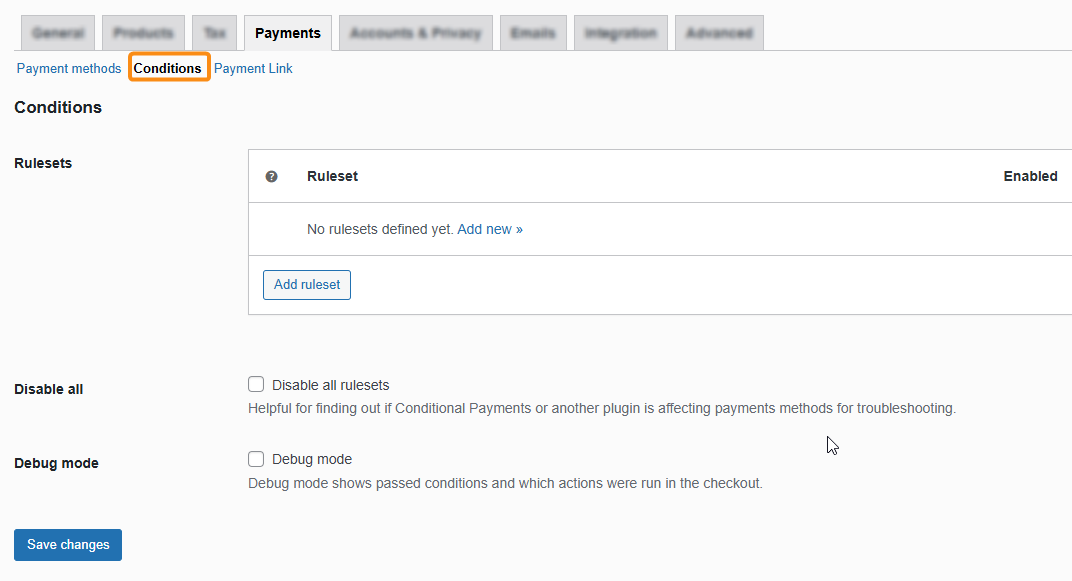Screen dimensions: 1072x581
Task: Switch to the Products tab
Action: [x=143, y=33]
